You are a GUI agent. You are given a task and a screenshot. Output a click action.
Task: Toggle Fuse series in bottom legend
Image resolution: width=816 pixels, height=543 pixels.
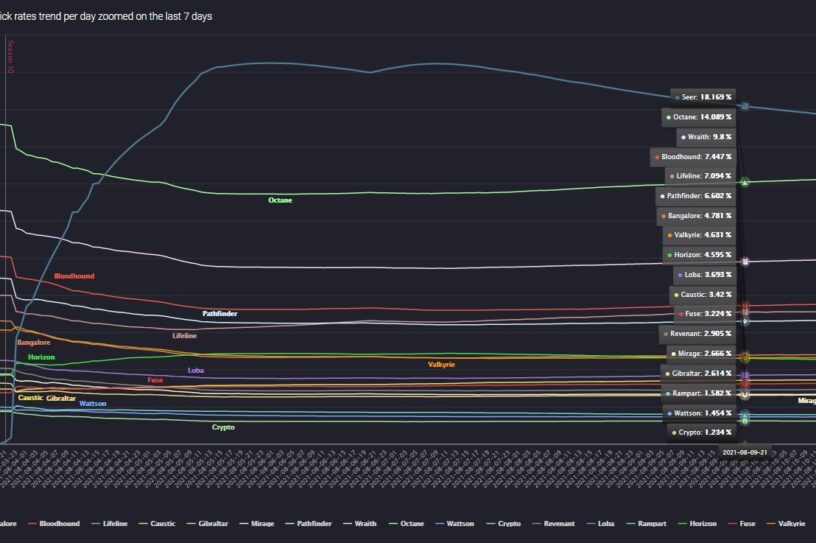tap(742, 524)
